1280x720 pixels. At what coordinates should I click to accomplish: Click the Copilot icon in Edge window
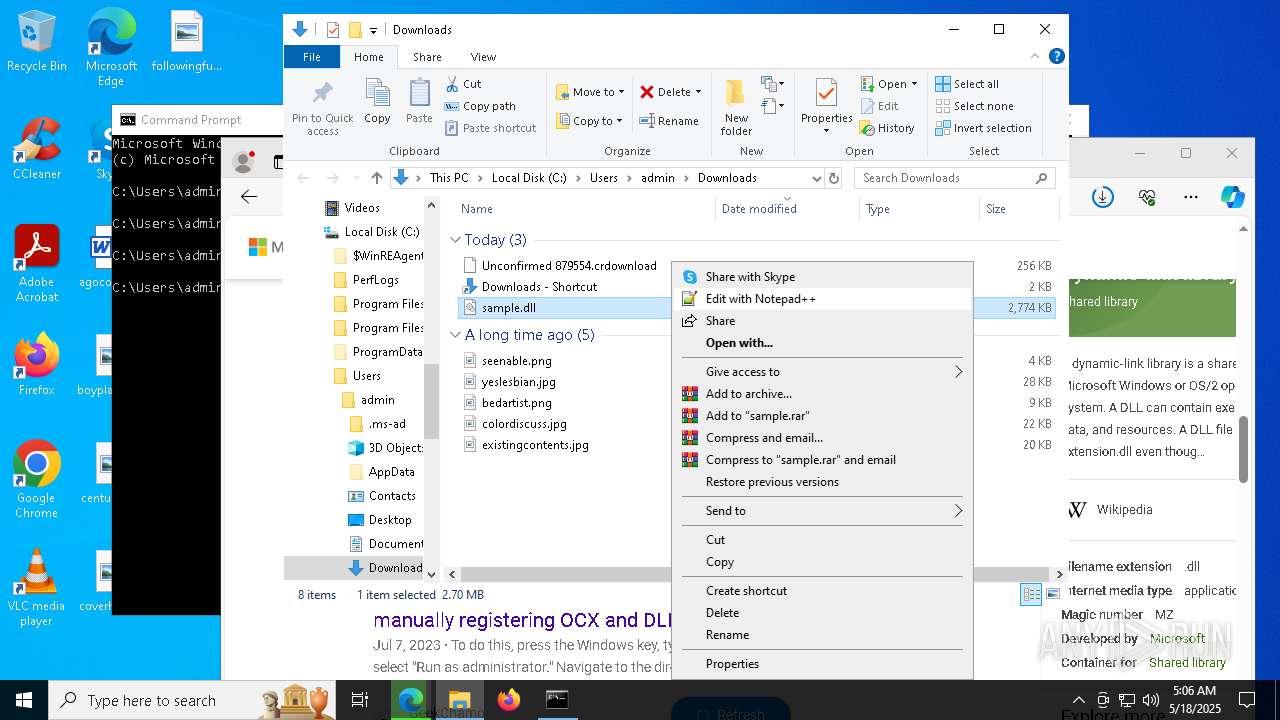point(1232,197)
